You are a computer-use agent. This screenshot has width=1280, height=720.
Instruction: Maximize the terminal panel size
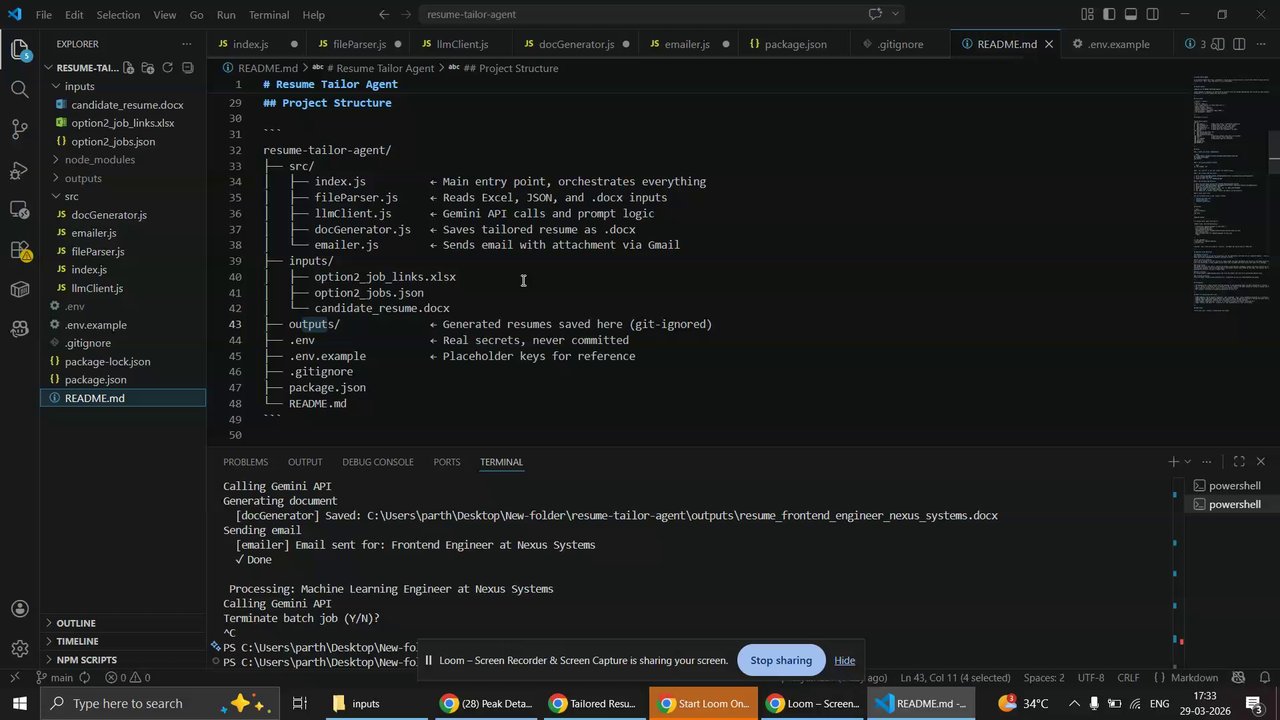[1239, 462]
